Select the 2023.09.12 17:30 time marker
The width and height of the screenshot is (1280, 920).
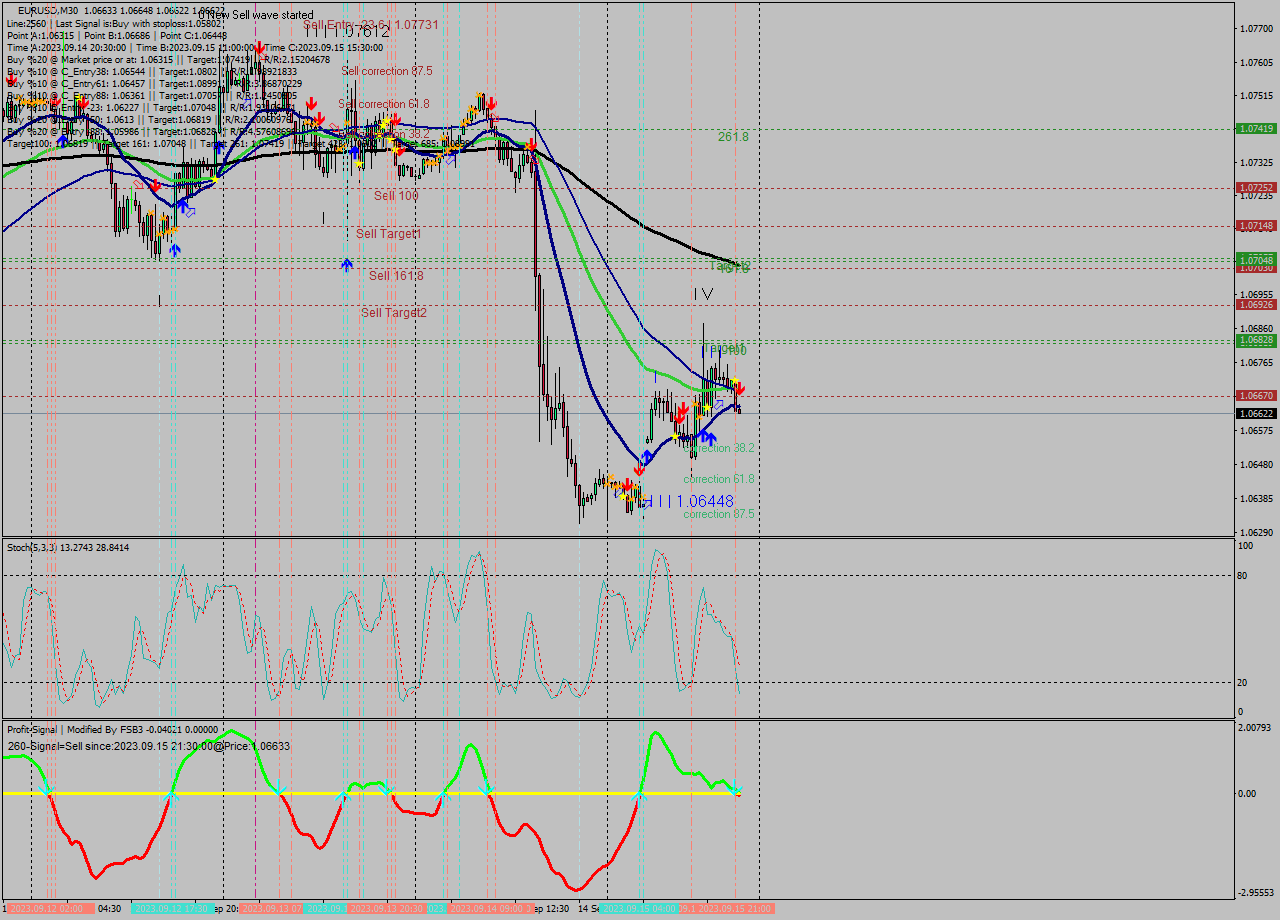click(x=172, y=909)
